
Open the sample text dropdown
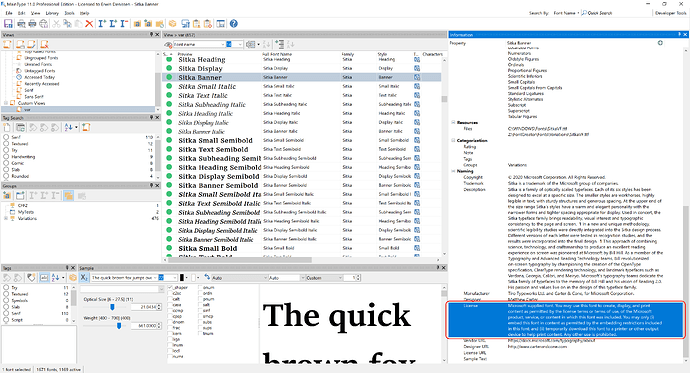click(x=155, y=278)
